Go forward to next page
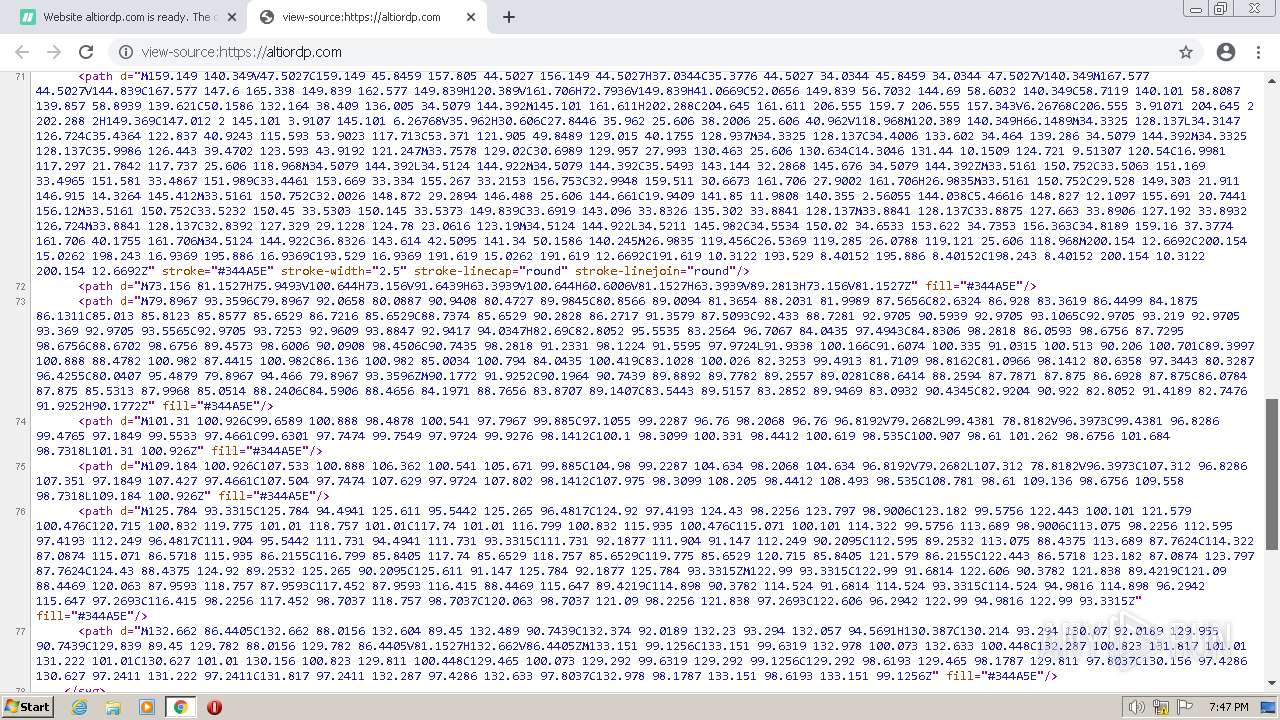1280x720 pixels. coord(54,52)
